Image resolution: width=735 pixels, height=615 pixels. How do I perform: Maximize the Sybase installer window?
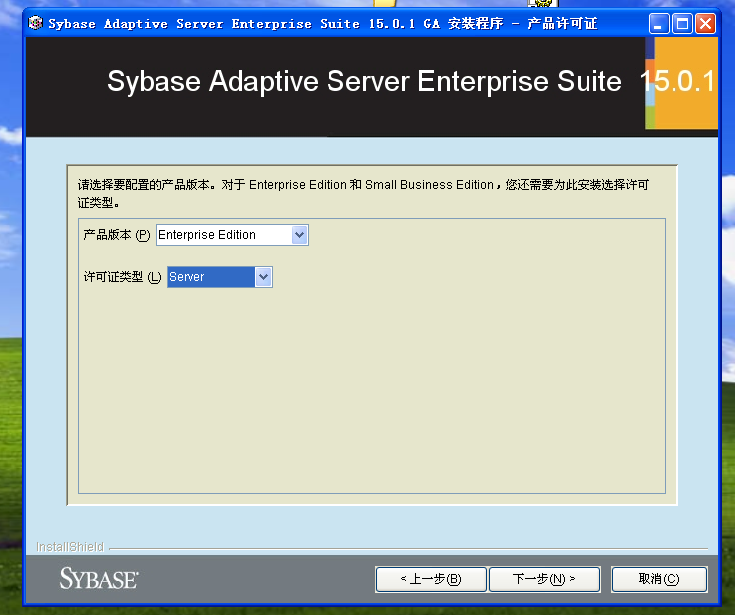coord(682,23)
